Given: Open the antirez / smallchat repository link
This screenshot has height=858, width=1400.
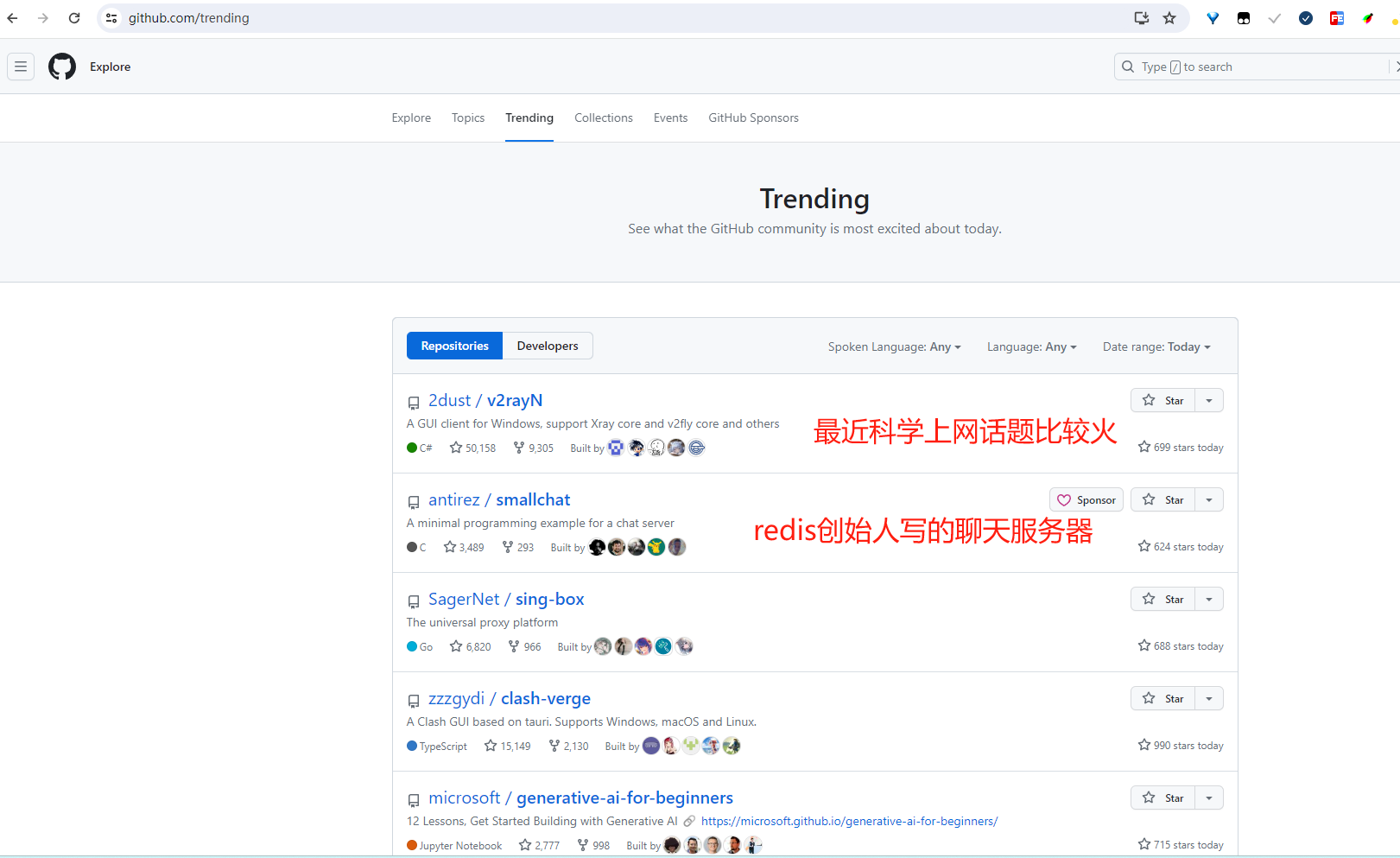Looking at the screenshot, I should [x=499, y=499].
